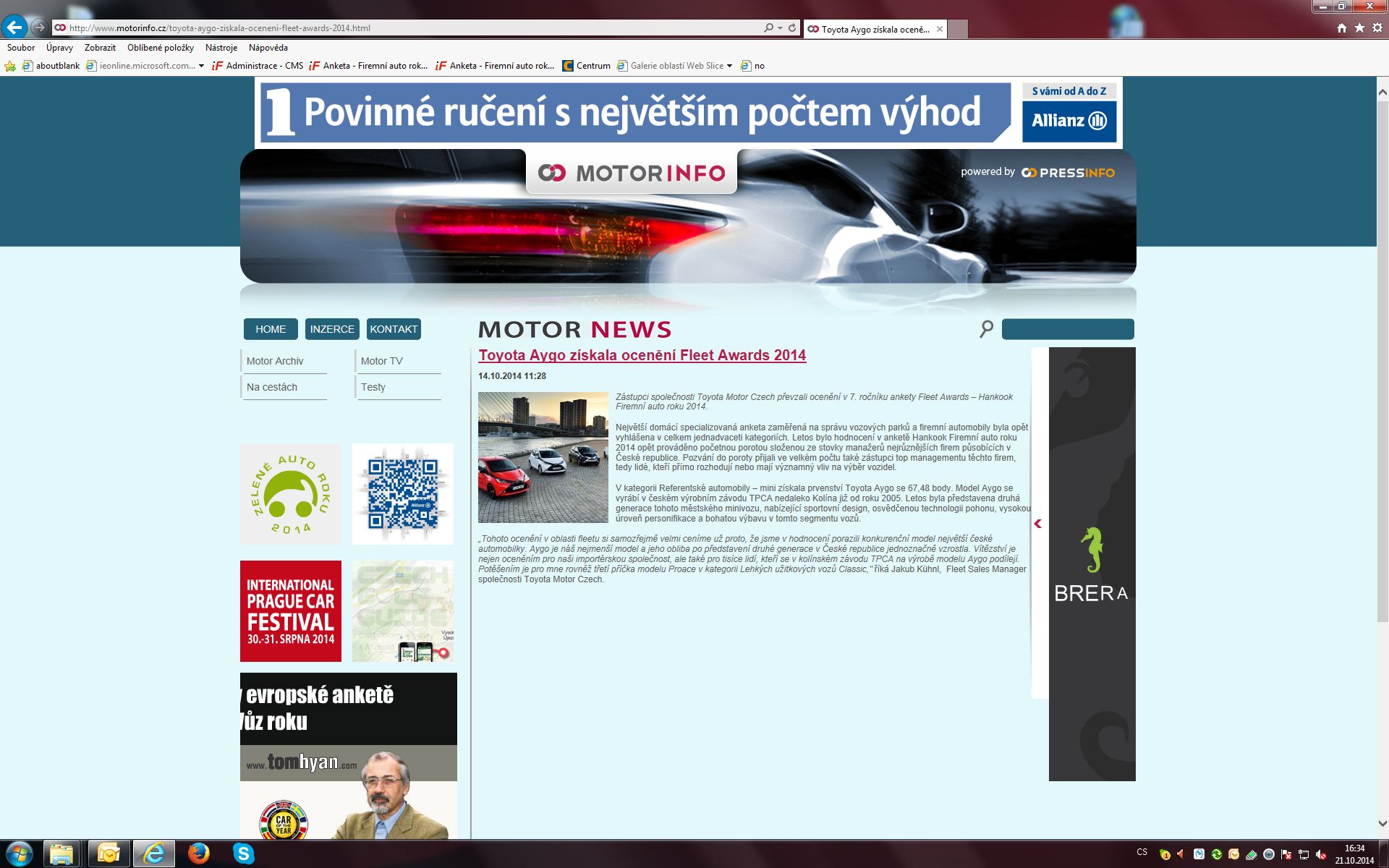Click into the site search field
1389x868 pixels.
[x=1068, y=329]
